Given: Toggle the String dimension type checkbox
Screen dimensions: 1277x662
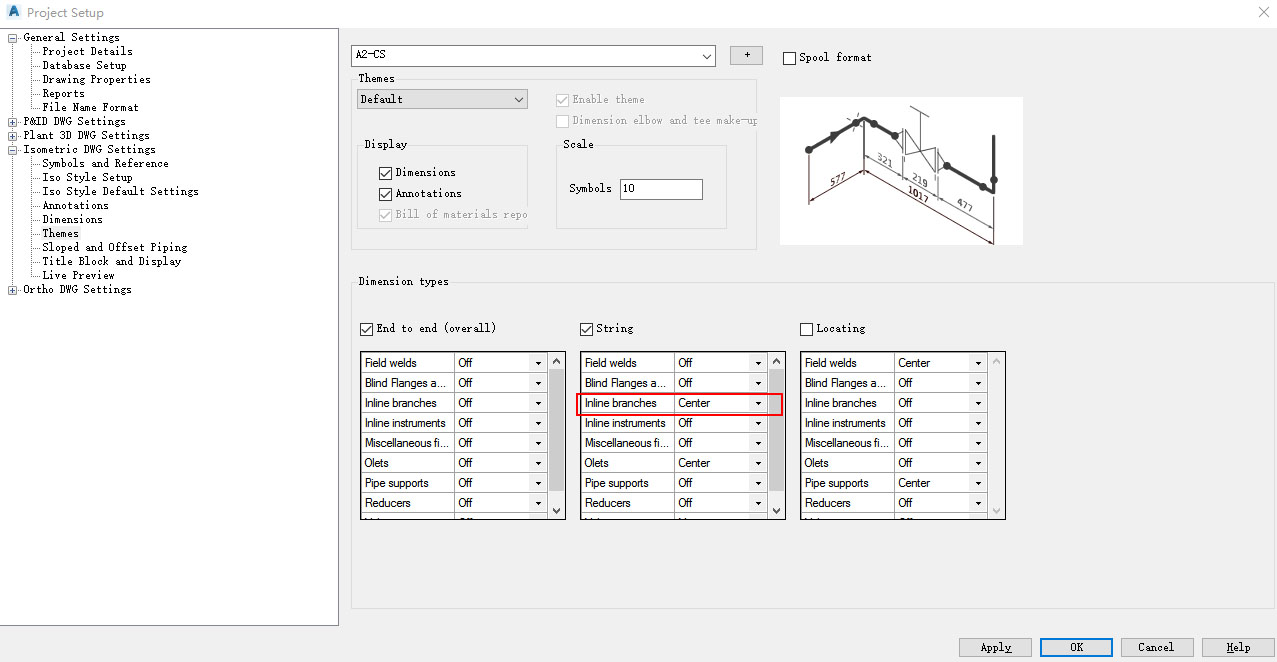Looking at the screenshot, I should tap(587, 329).
